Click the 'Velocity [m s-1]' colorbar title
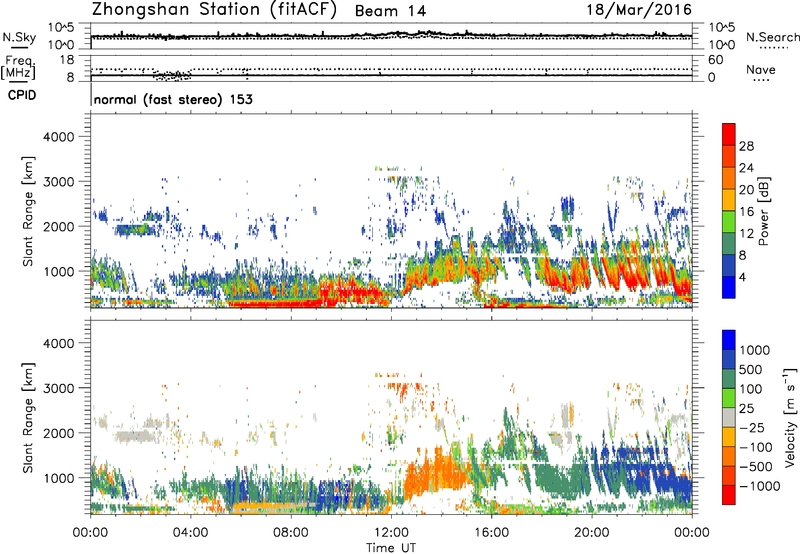Viewport: 800px width, 554px height. point(790,417)
